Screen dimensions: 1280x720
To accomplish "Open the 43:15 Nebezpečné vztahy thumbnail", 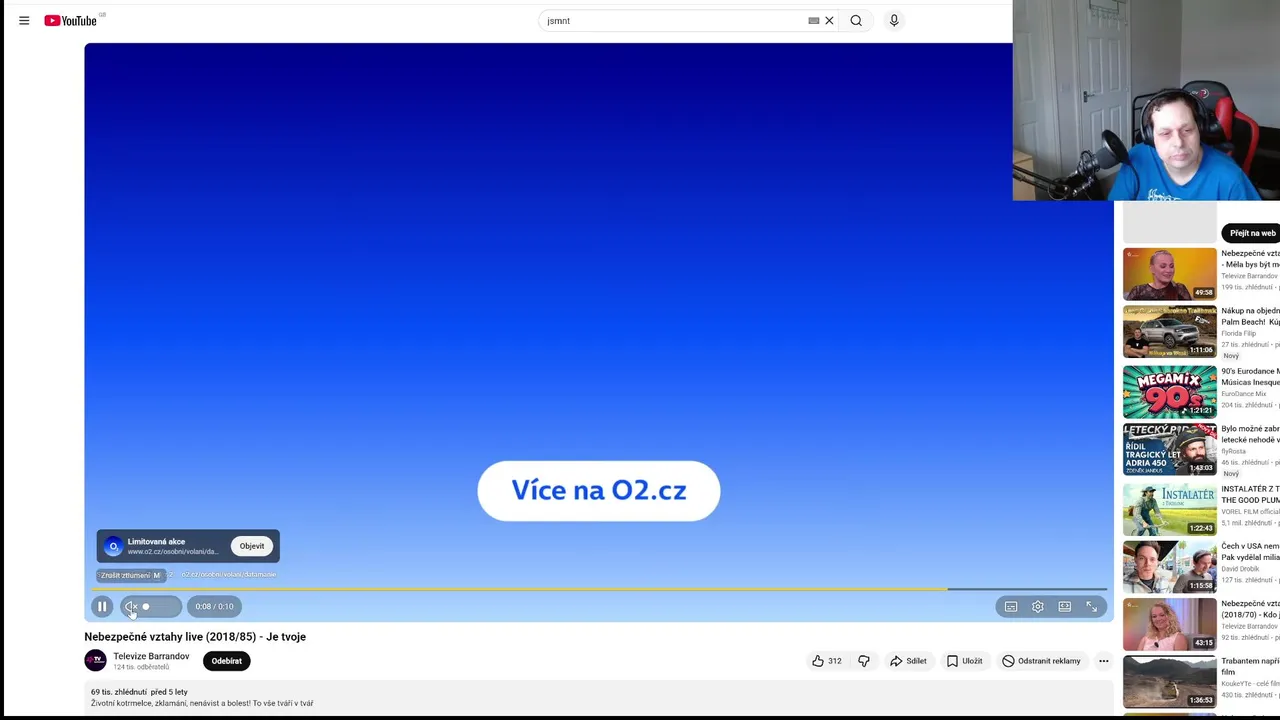I will [1169, 624].
